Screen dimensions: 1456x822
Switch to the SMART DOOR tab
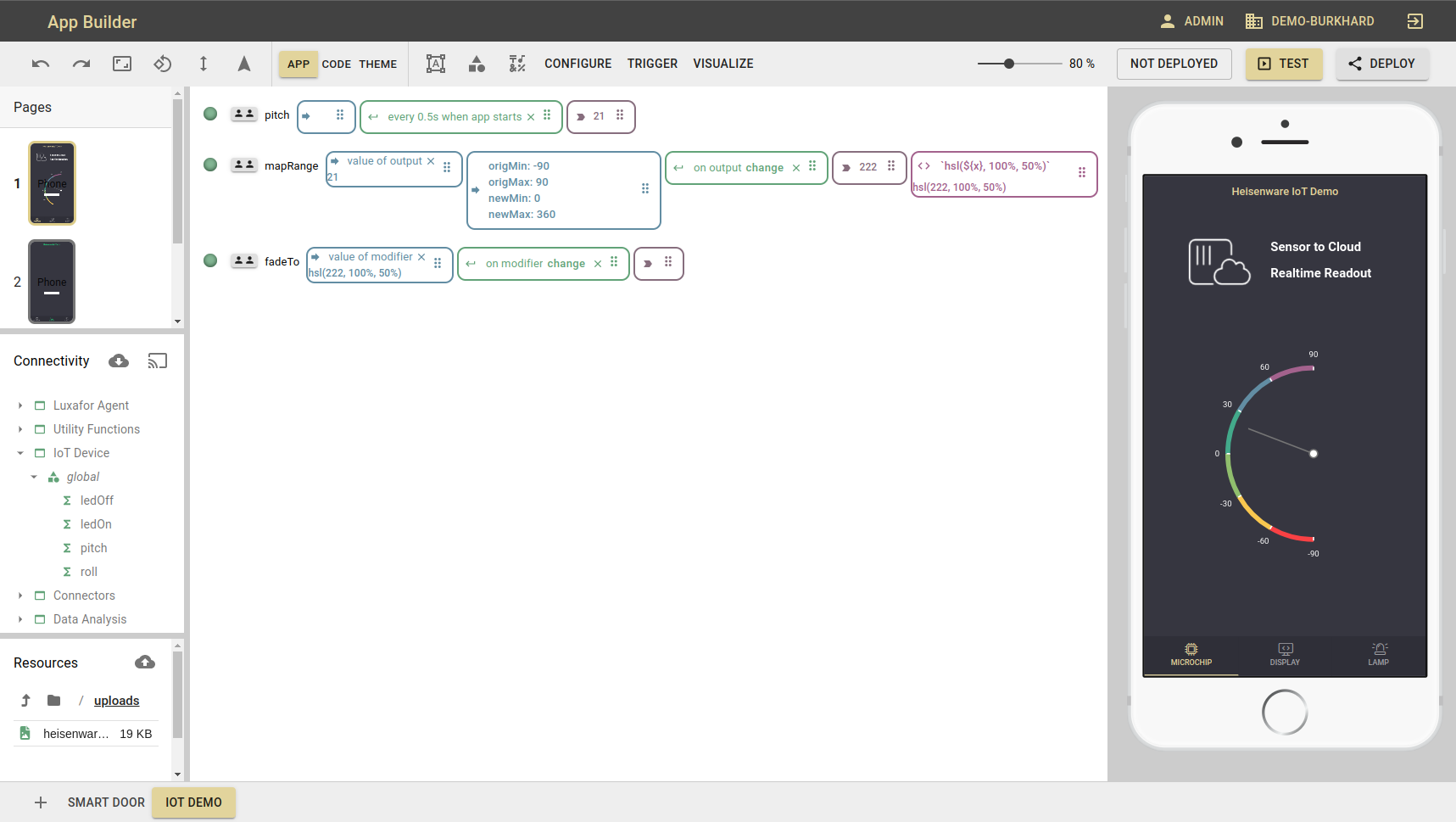click(x=106, y=802)
